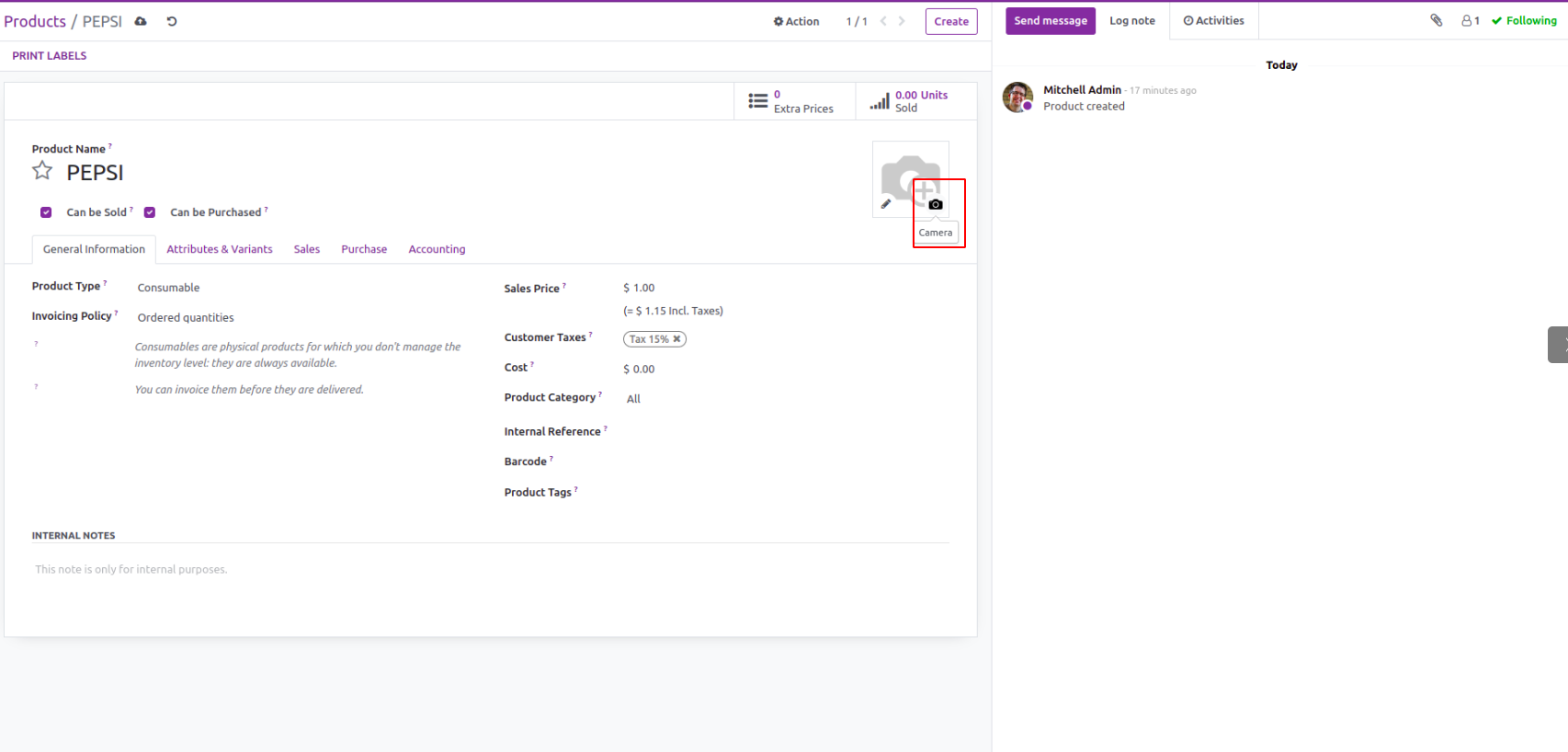This screenshot has height=752, width=1568.
Task: Click the Product Tags field
Action: [786, 492]
